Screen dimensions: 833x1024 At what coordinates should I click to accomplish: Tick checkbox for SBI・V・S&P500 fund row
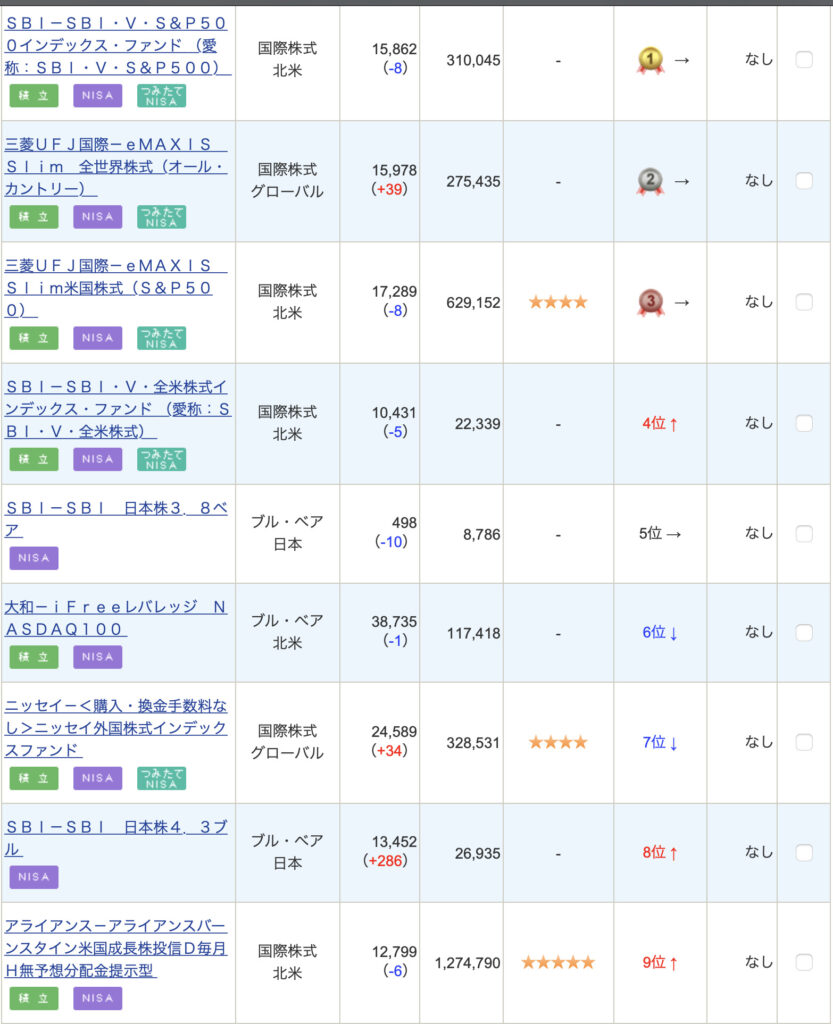(x=804, y=59)
